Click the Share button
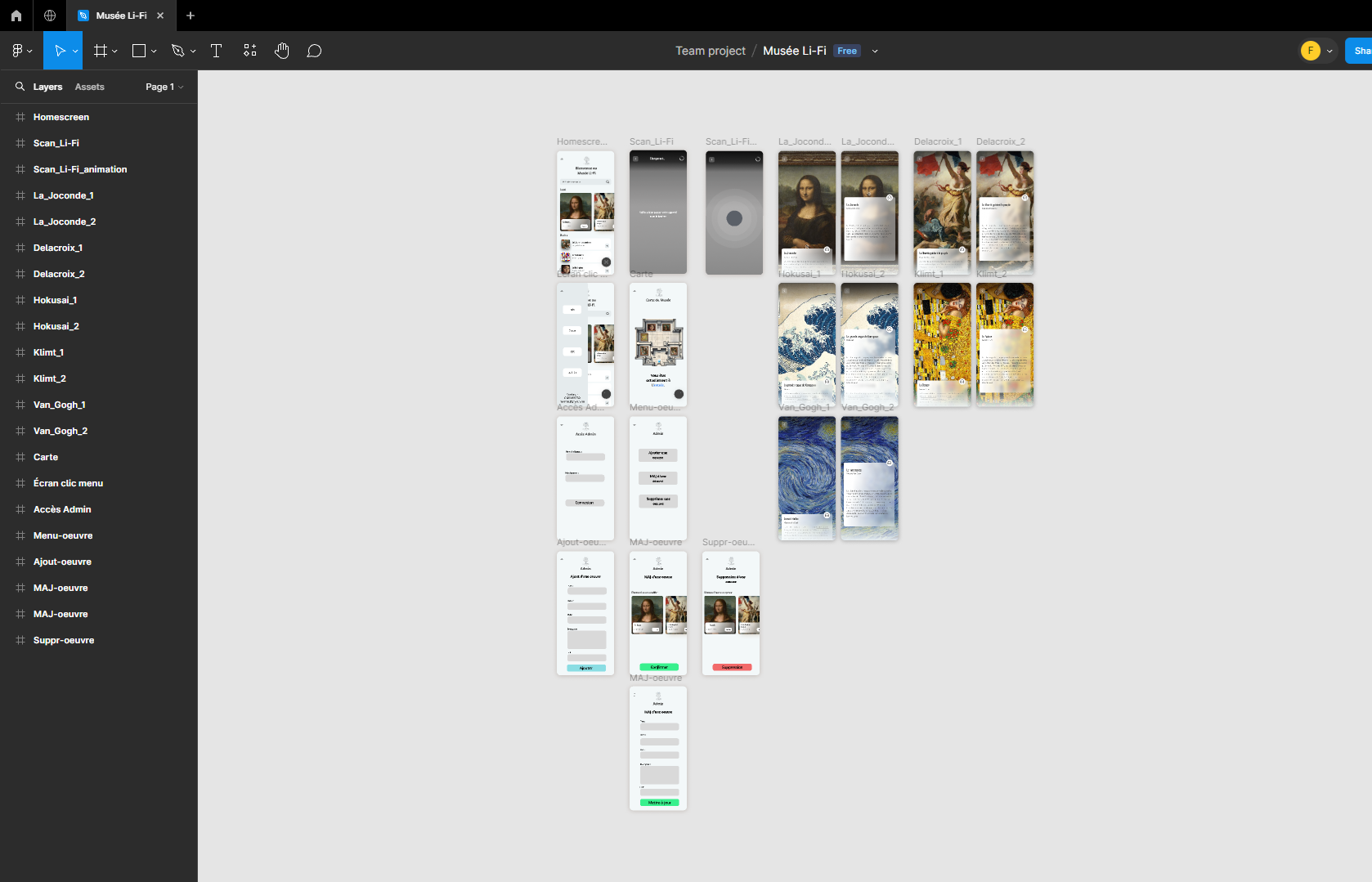Screen dimensions: 1372x882 [x=1359, y=51]
